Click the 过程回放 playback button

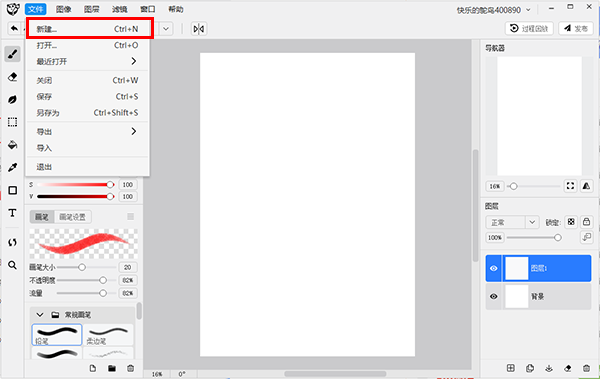(x=529, y=28)
